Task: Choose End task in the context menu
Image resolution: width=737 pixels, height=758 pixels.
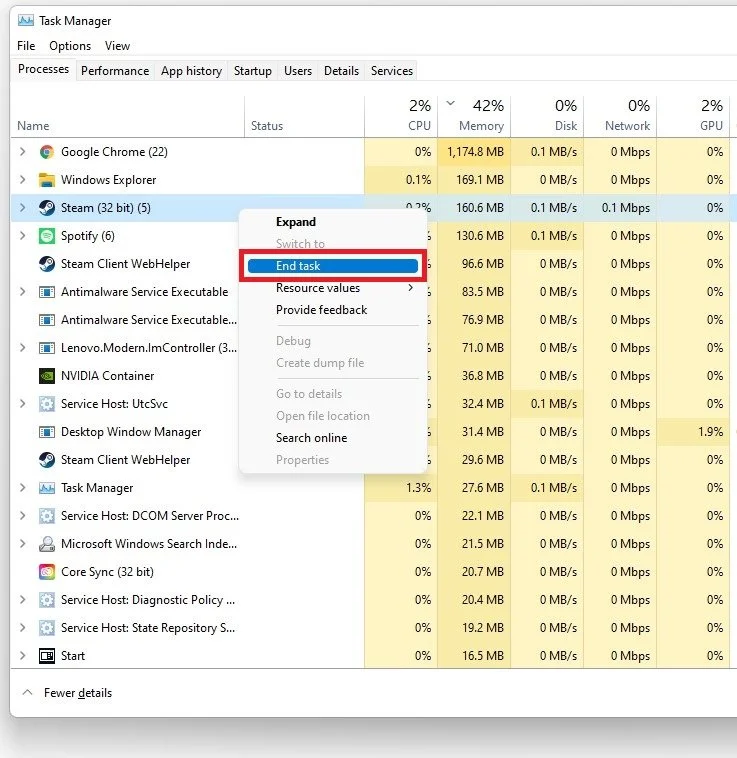Action: click(x=332, y=266)
